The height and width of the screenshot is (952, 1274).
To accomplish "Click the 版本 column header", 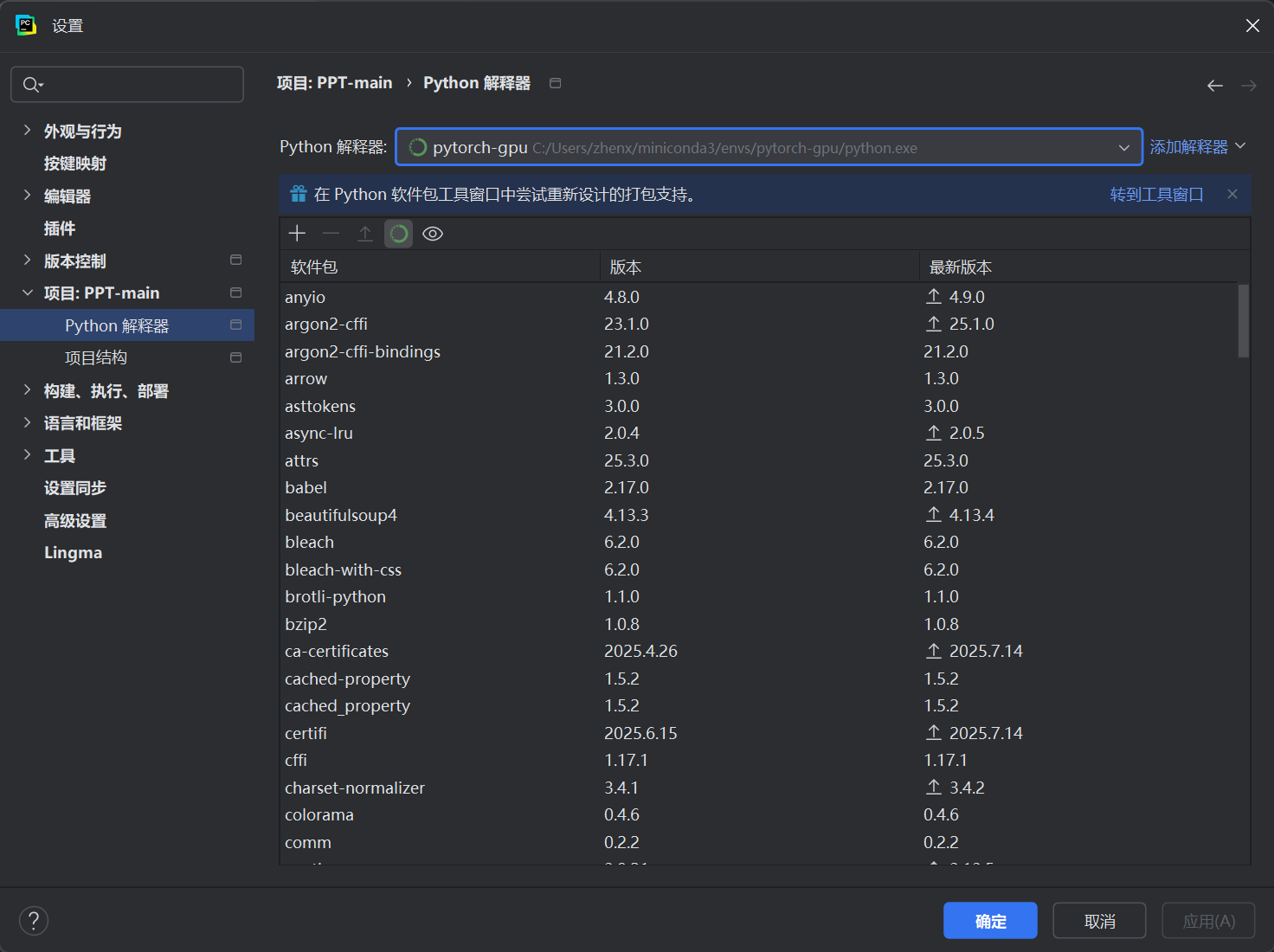I will pos(759,267).
